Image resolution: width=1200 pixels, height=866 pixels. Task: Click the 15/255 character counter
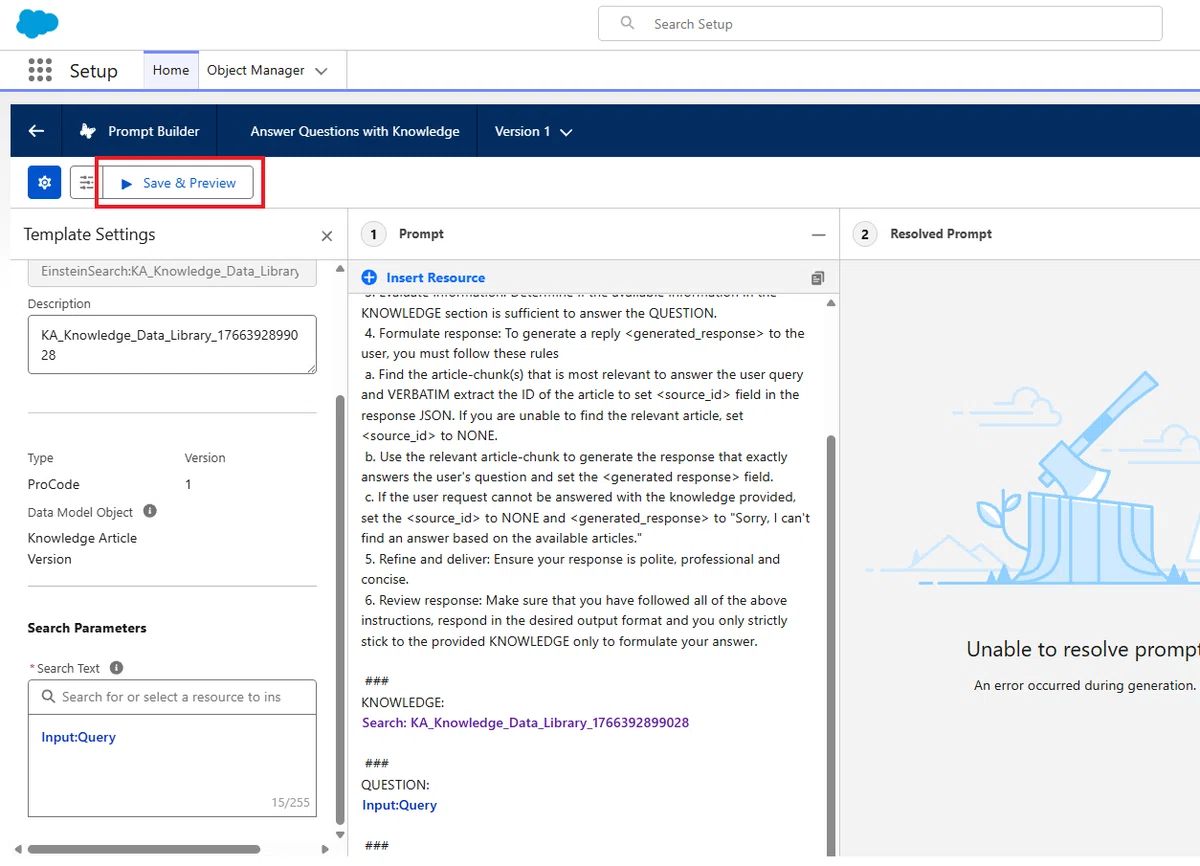pyautogui.click(x=290, y=803)
